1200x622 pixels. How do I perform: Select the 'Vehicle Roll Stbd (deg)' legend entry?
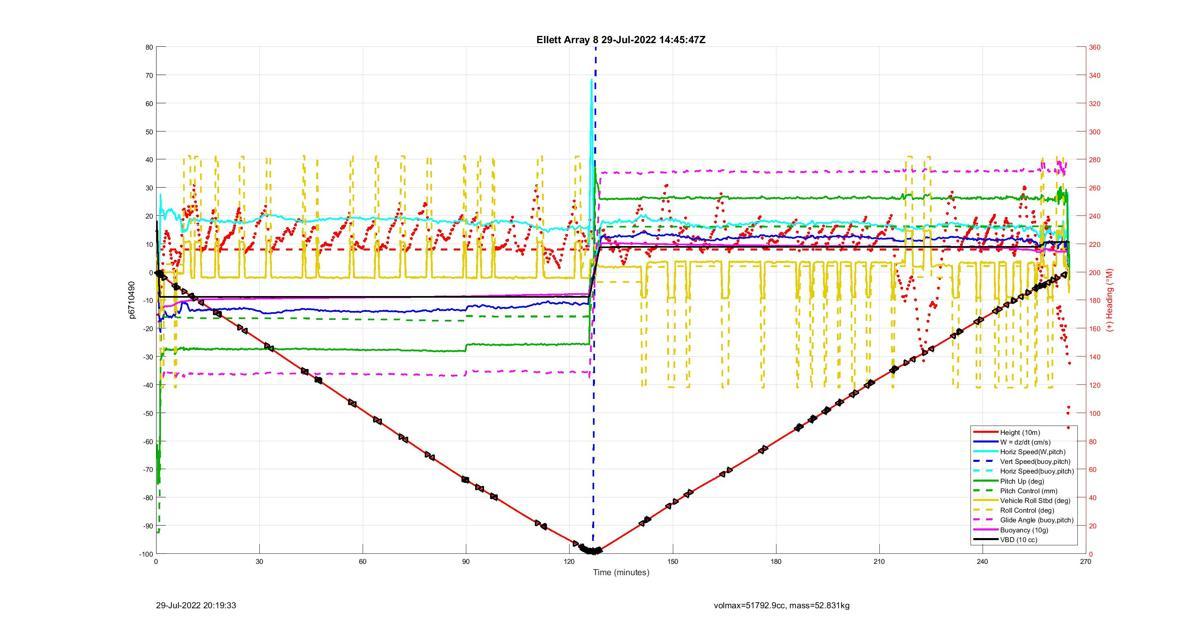(1035, 500)
